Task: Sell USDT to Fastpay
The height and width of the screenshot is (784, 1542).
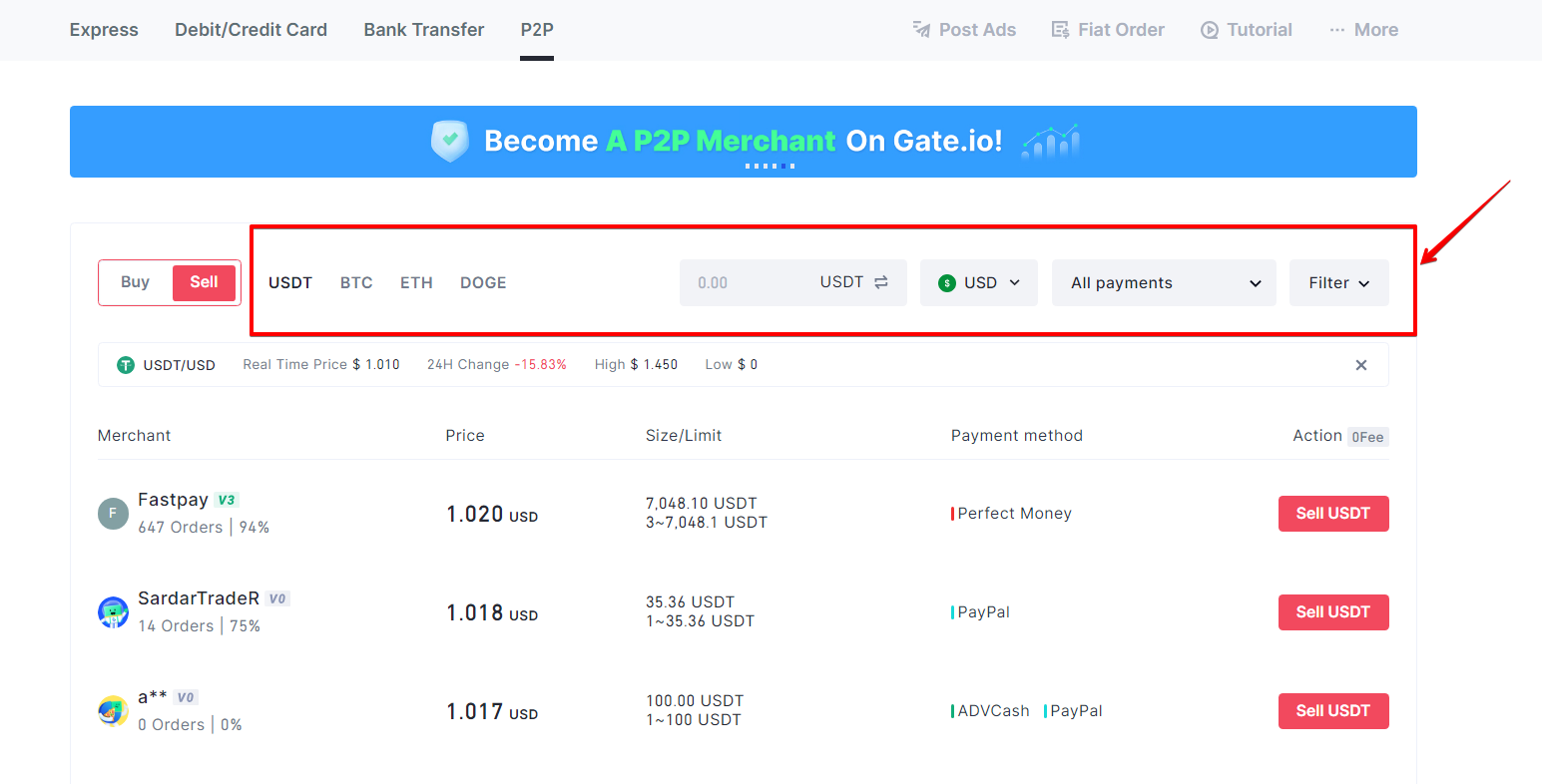Action: (x=1333, y=514)
